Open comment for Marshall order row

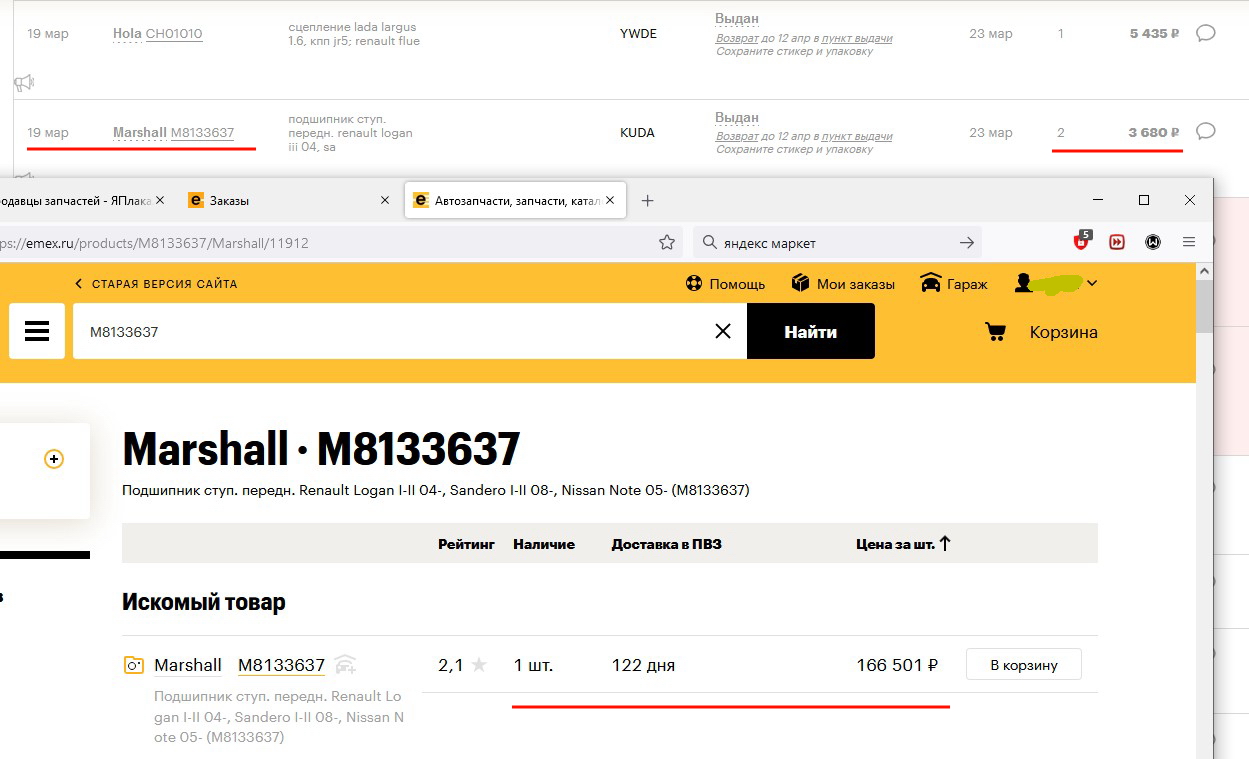point(1206,131)
